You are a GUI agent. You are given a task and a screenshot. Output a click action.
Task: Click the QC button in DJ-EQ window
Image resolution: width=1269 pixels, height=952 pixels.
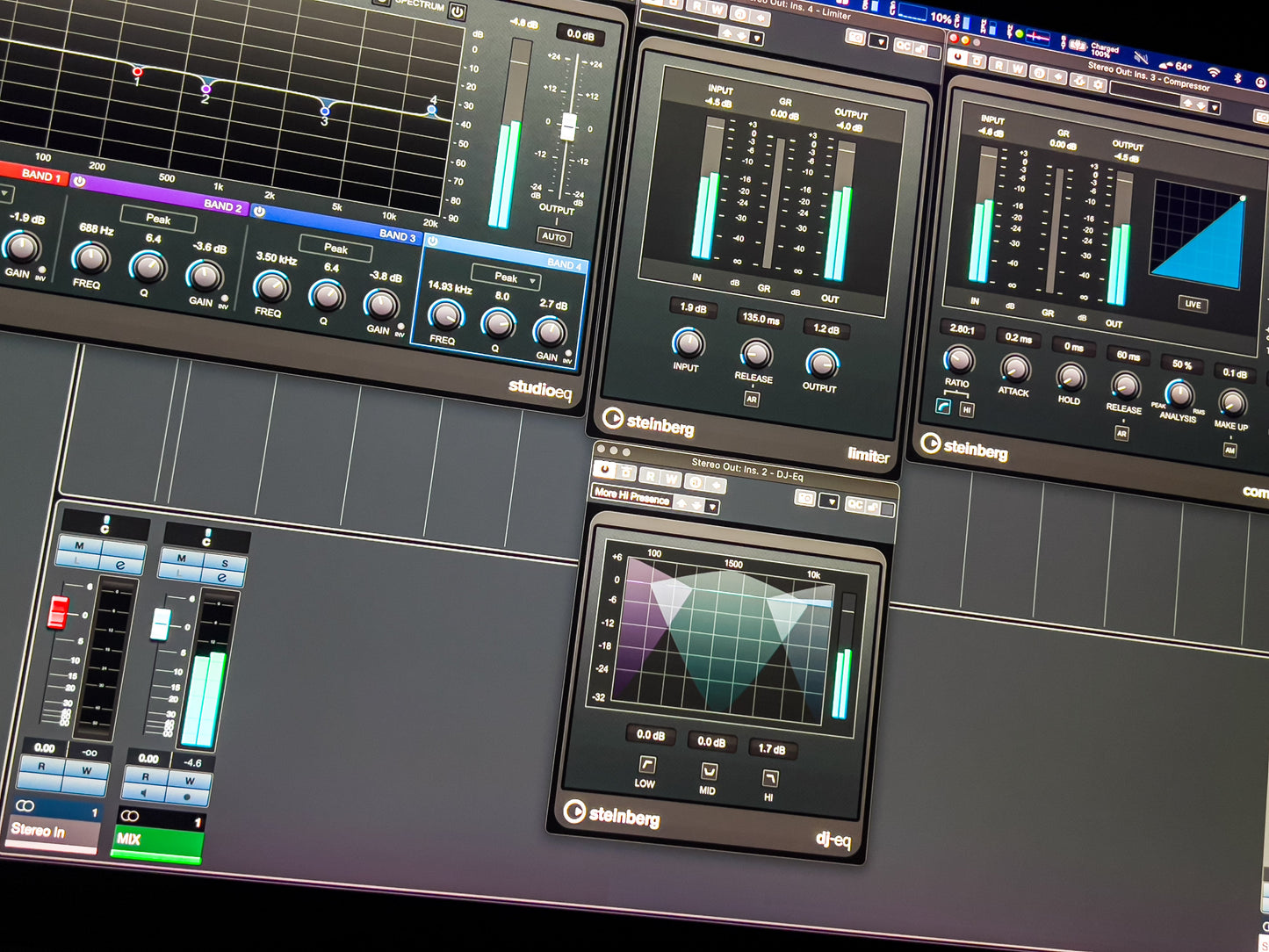point(856,504)
